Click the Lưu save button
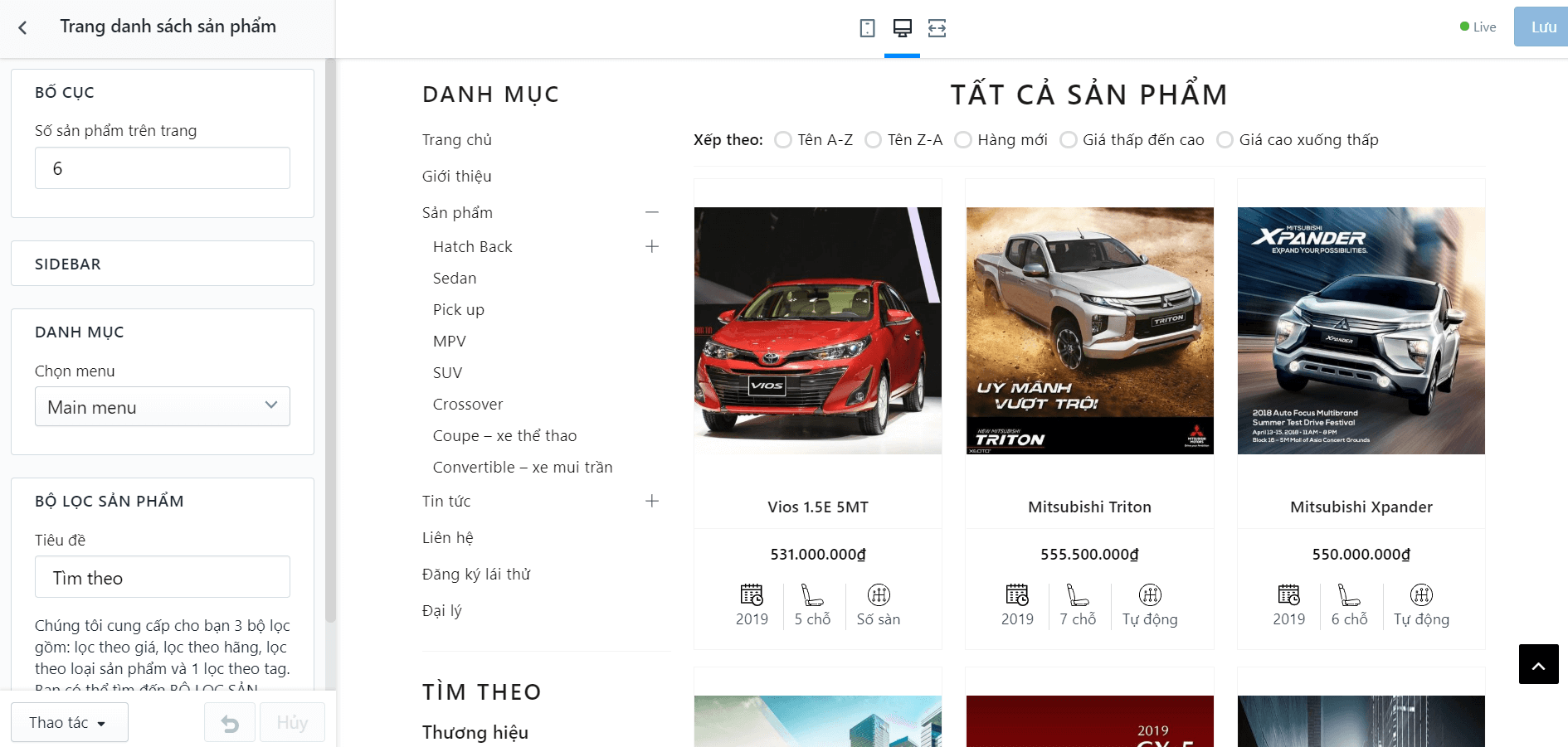This screenshot has width=1568, height=747. click(1541, 27)
